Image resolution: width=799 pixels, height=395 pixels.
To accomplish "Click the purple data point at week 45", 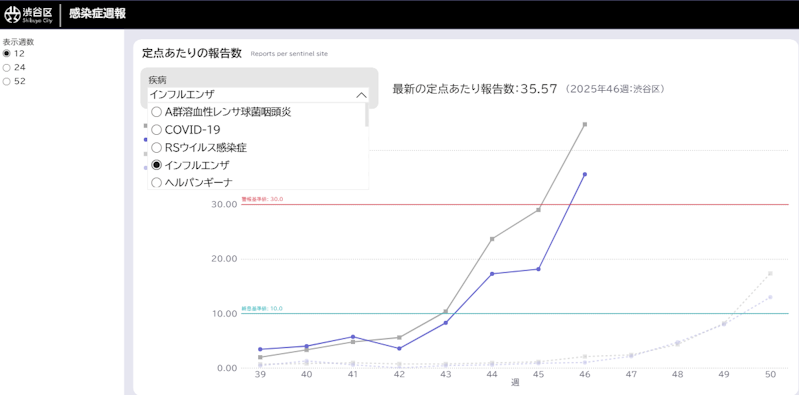I will click(539, 269).
